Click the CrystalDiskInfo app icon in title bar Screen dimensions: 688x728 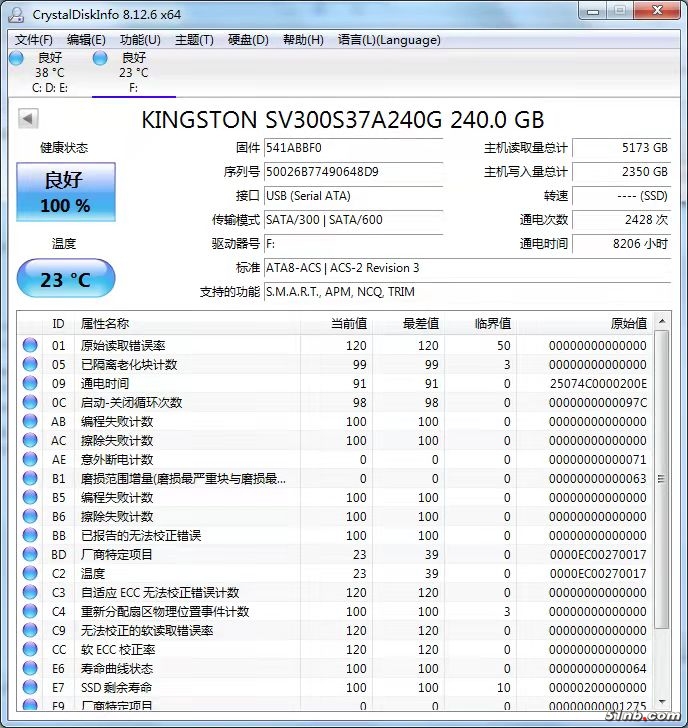17,13
